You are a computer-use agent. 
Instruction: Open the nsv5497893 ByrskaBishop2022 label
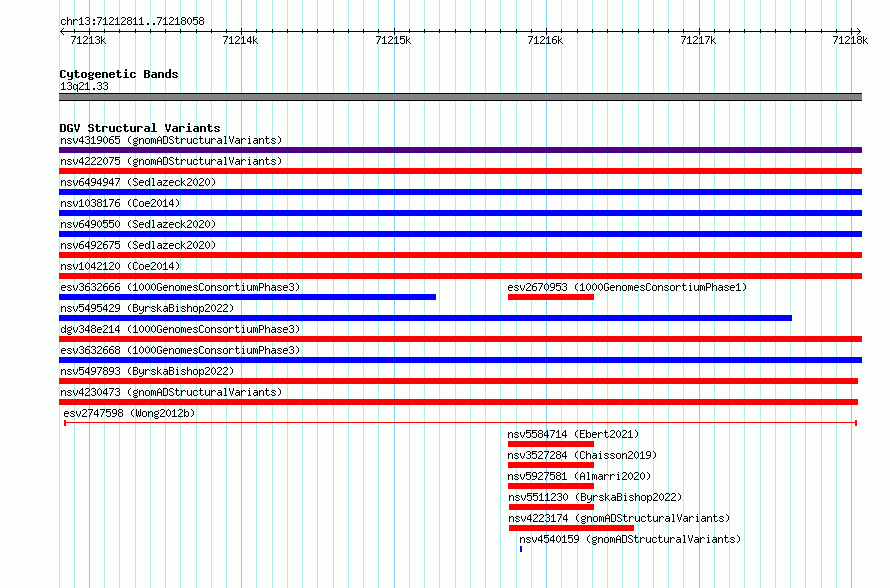pos(147,371)
